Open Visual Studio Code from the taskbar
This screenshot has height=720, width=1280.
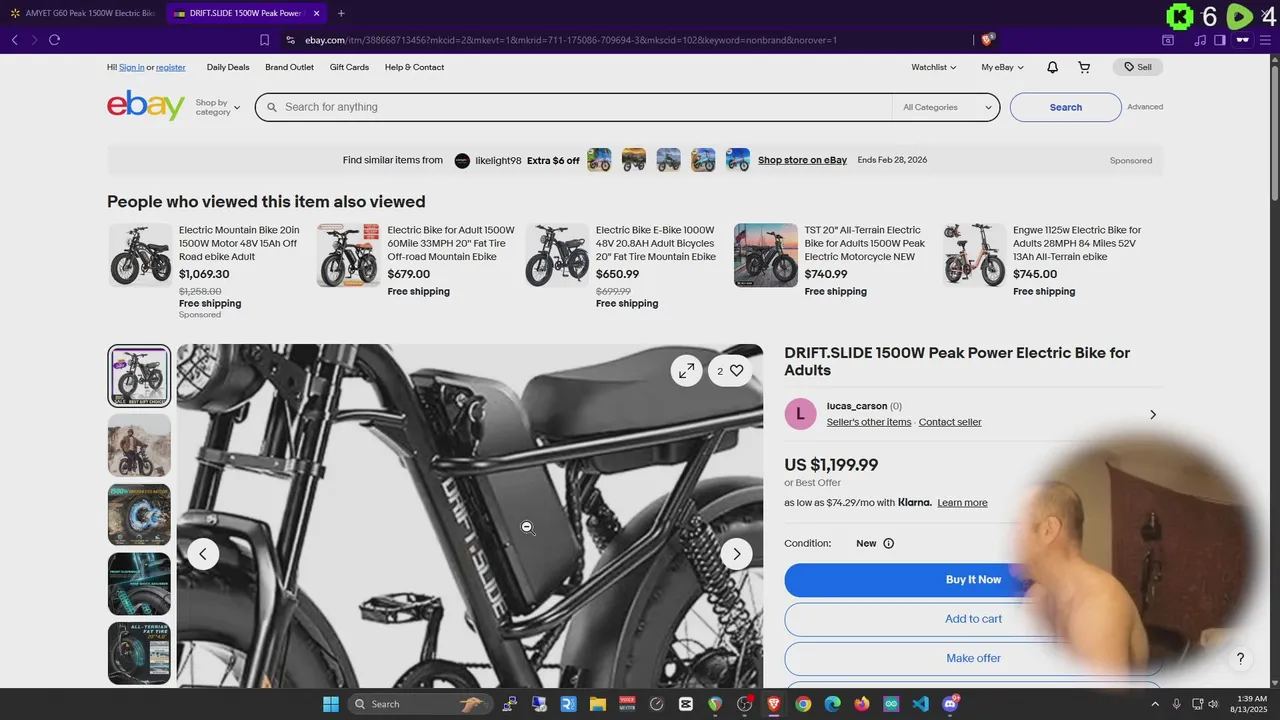(920, 704)
